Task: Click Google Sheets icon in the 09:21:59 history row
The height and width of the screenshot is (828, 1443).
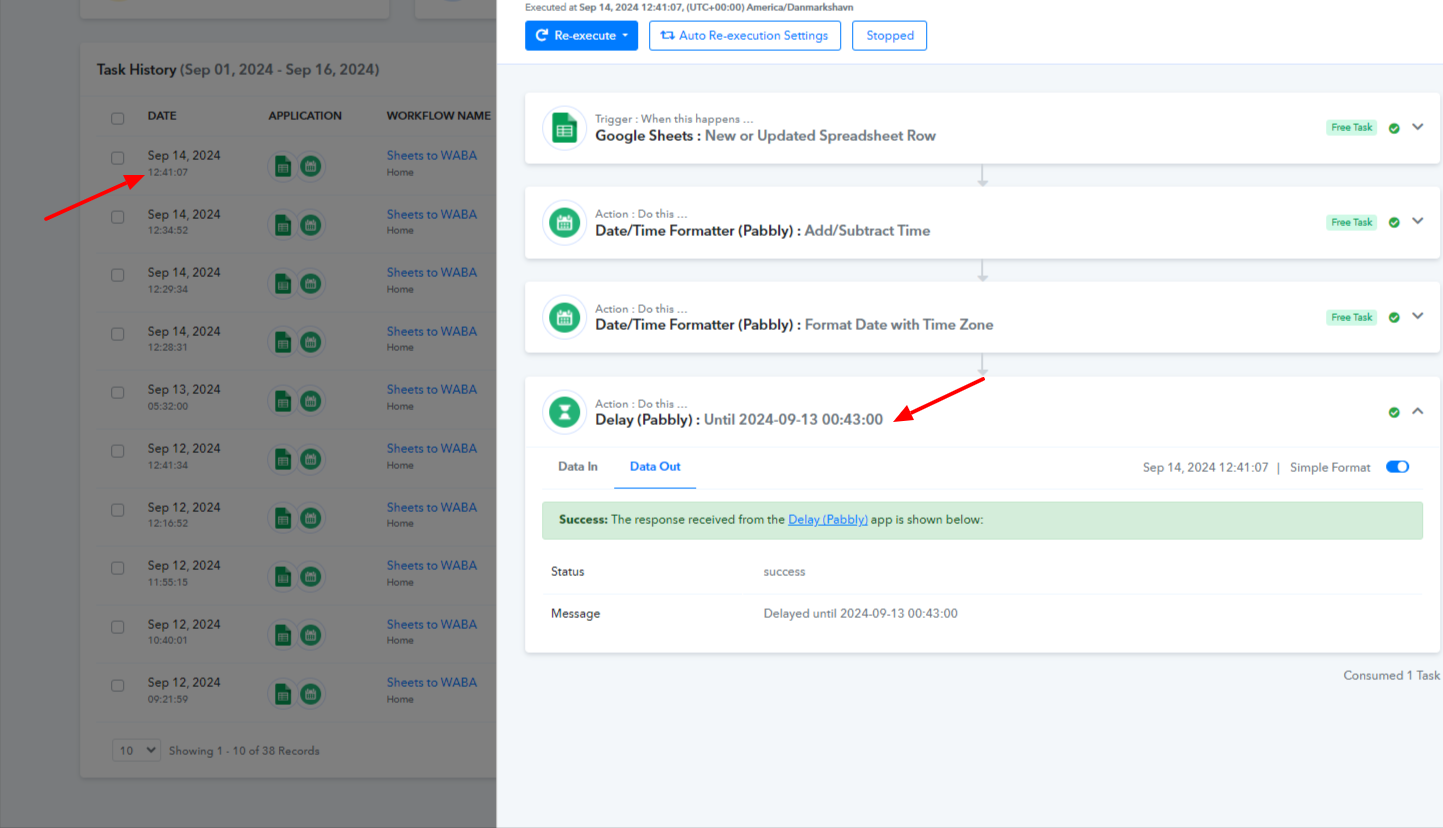Action: click(283, 693)
